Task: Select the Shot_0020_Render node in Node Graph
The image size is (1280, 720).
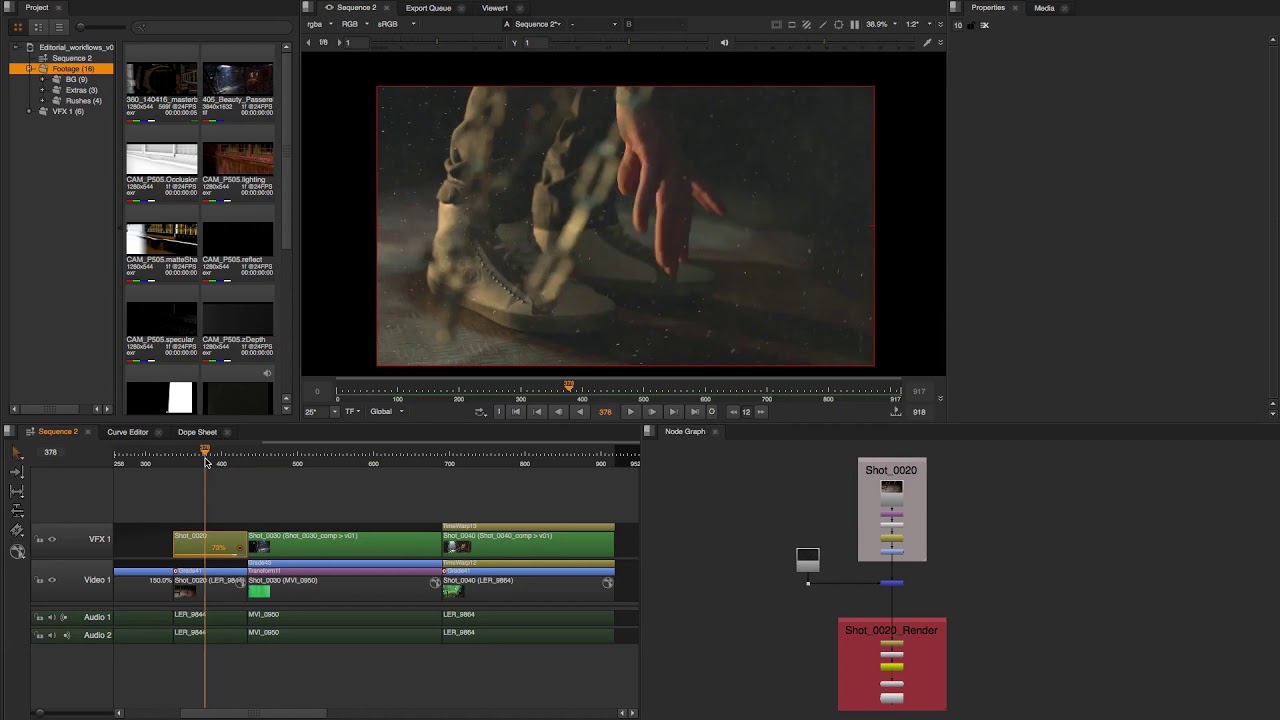Action: click(x=892, y=664)
